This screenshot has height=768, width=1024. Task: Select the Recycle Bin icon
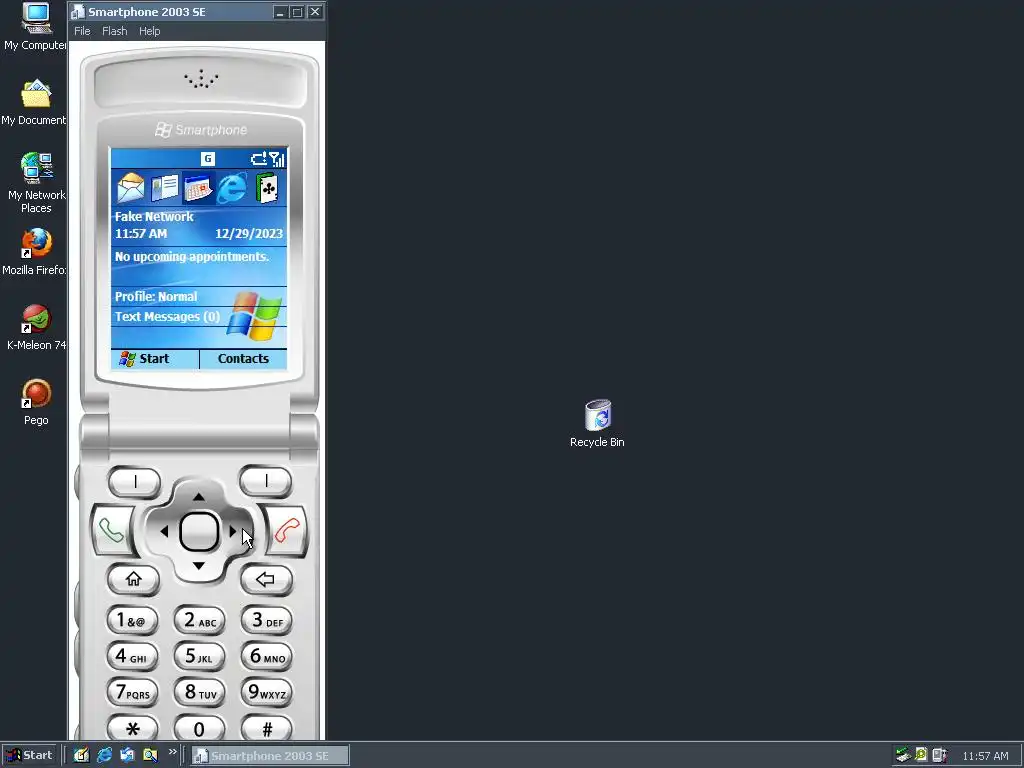(x=597, y=423)
